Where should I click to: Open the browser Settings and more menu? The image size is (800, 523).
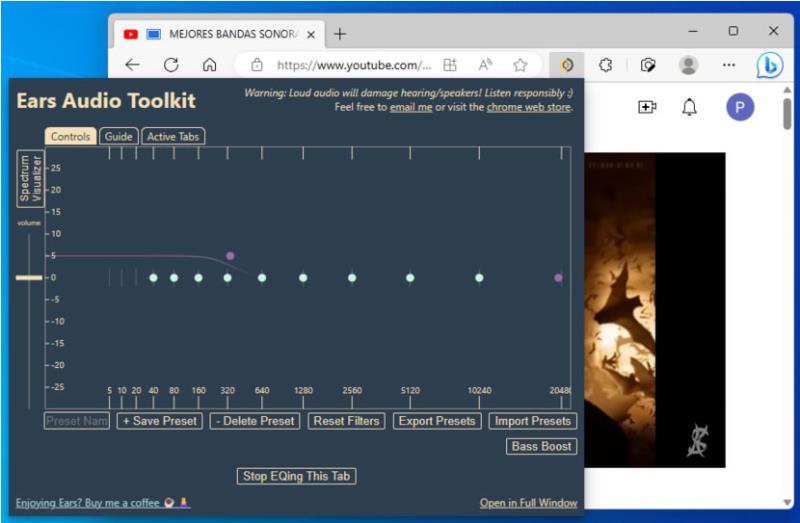click(729, 65)
